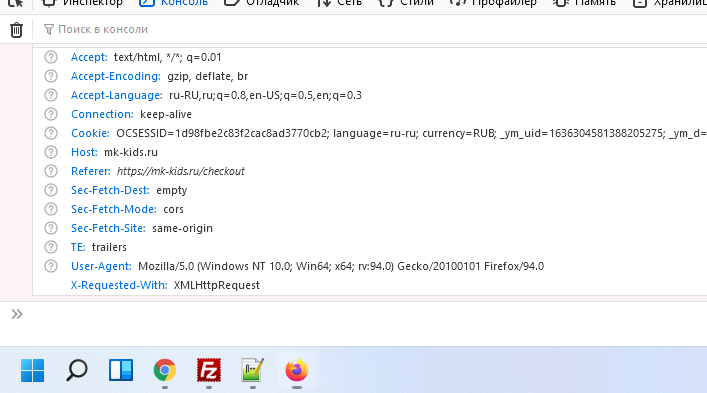
Task: Select the Cookie header name
Action: pos(90,133)
